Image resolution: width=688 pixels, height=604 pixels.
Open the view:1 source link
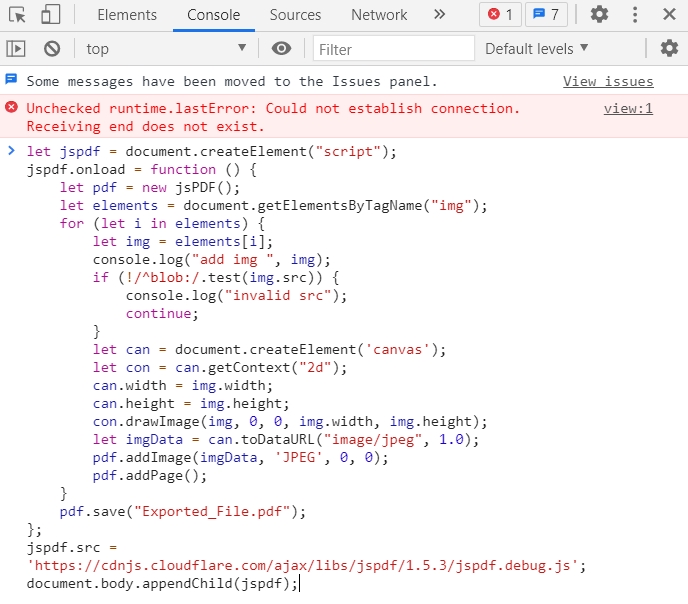[628, 108]
